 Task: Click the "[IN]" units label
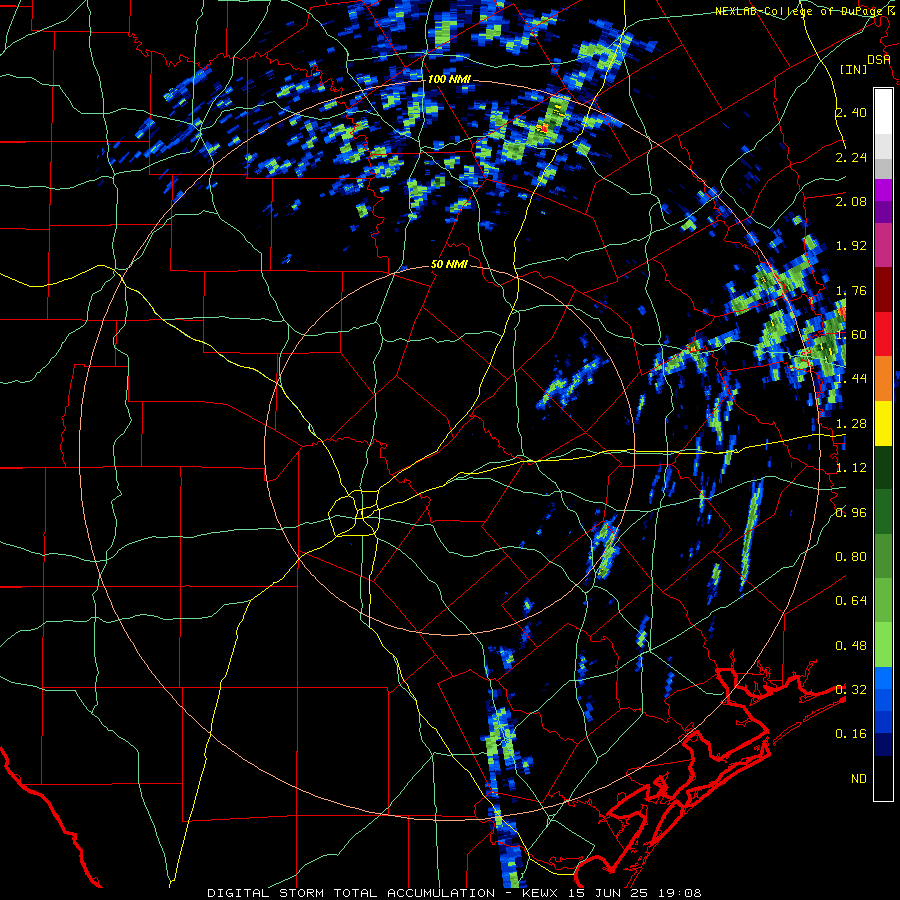(x=854, y=69)
